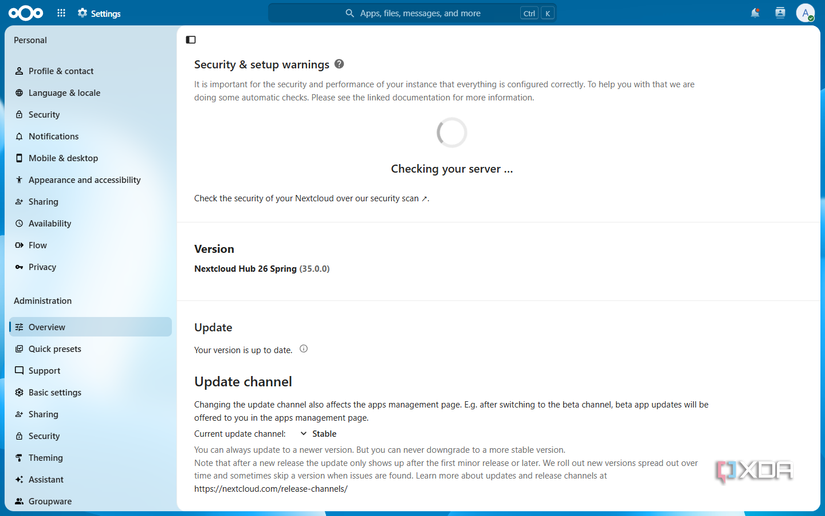The width and height of the screenshot is (825, 516).
Task: Click the Update channel heading
Action: [x=243, y=382]
